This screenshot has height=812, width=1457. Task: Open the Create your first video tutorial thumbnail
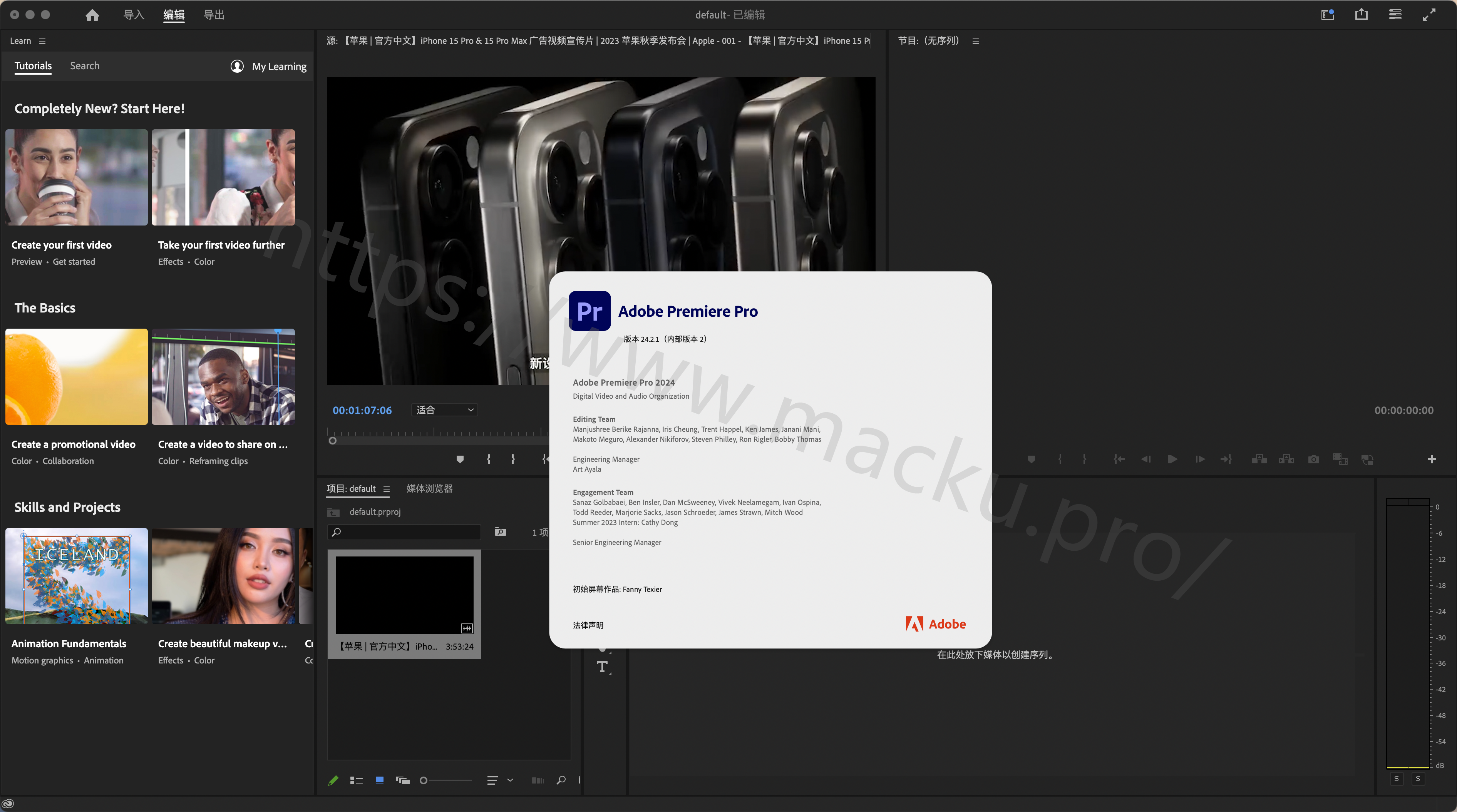coord(76,177)
